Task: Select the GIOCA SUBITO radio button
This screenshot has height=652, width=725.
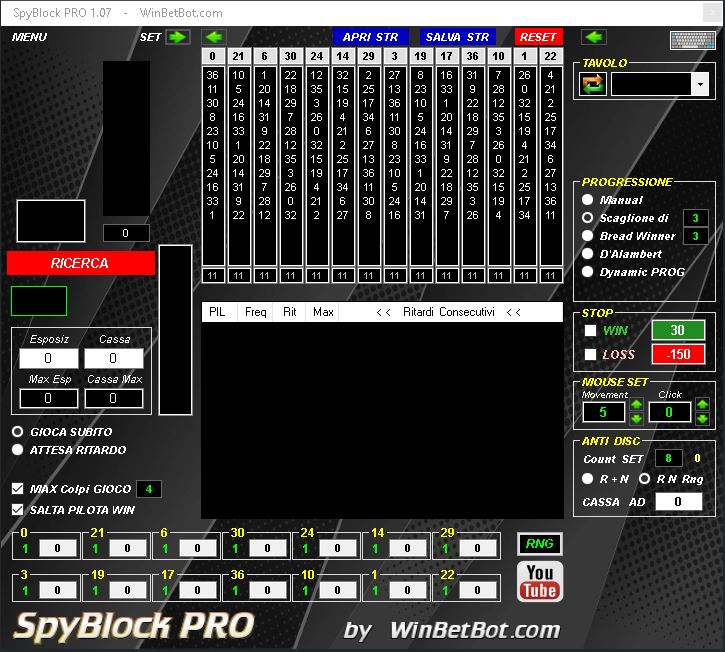Action: (17, 432)
